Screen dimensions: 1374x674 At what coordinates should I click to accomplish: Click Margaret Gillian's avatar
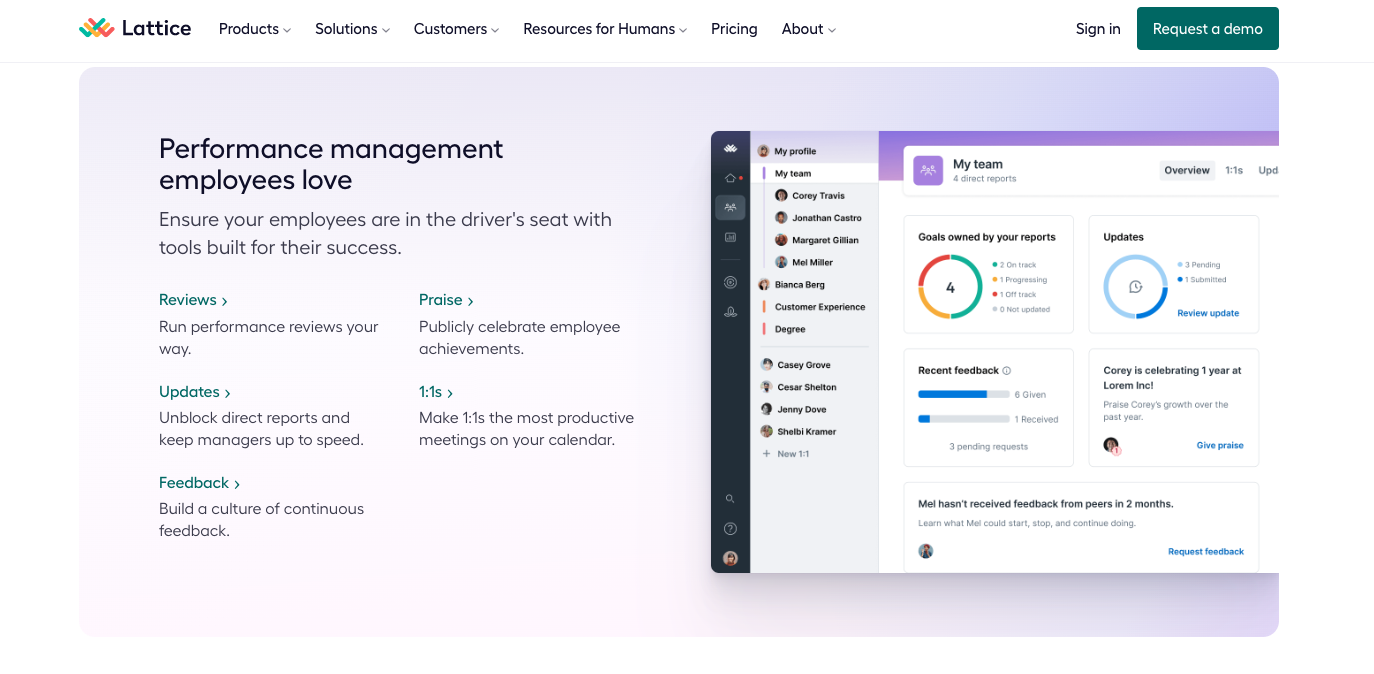click(x=781, y=240)
